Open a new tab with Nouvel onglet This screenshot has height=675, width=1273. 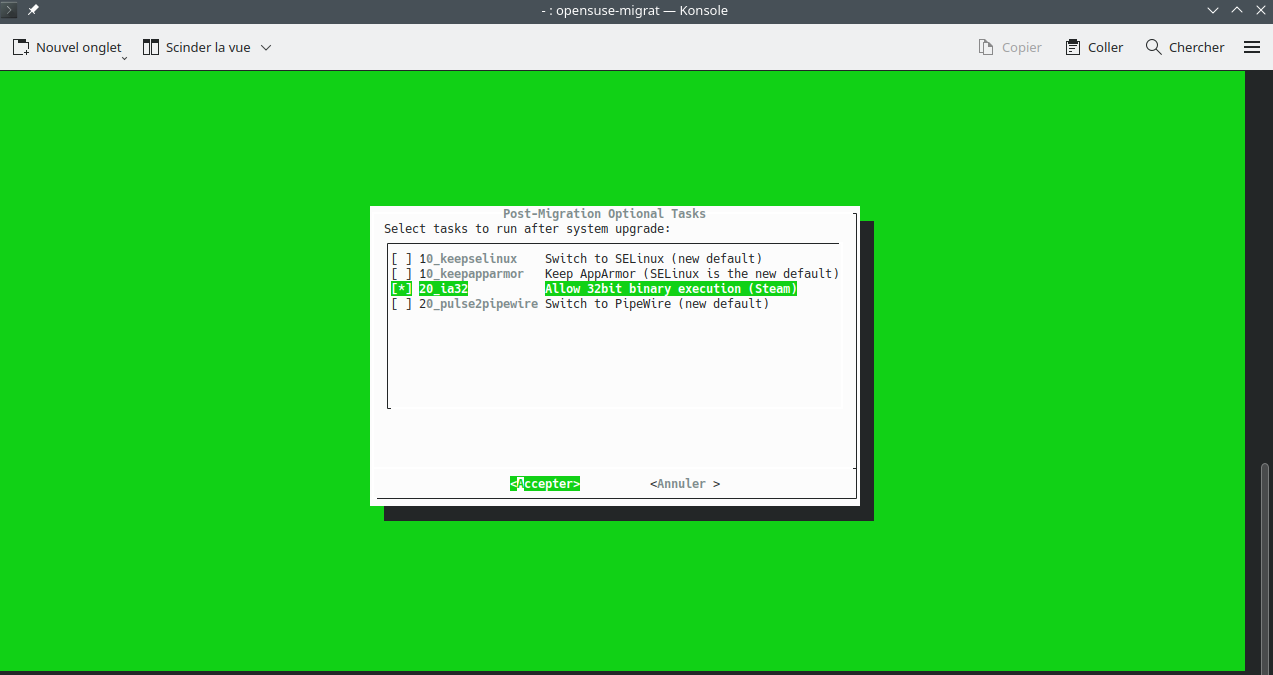tap(66, 47)
